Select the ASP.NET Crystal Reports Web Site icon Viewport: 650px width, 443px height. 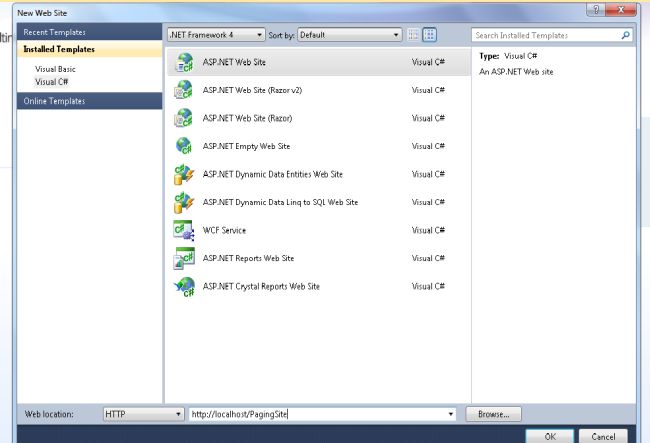pos(184,286)
